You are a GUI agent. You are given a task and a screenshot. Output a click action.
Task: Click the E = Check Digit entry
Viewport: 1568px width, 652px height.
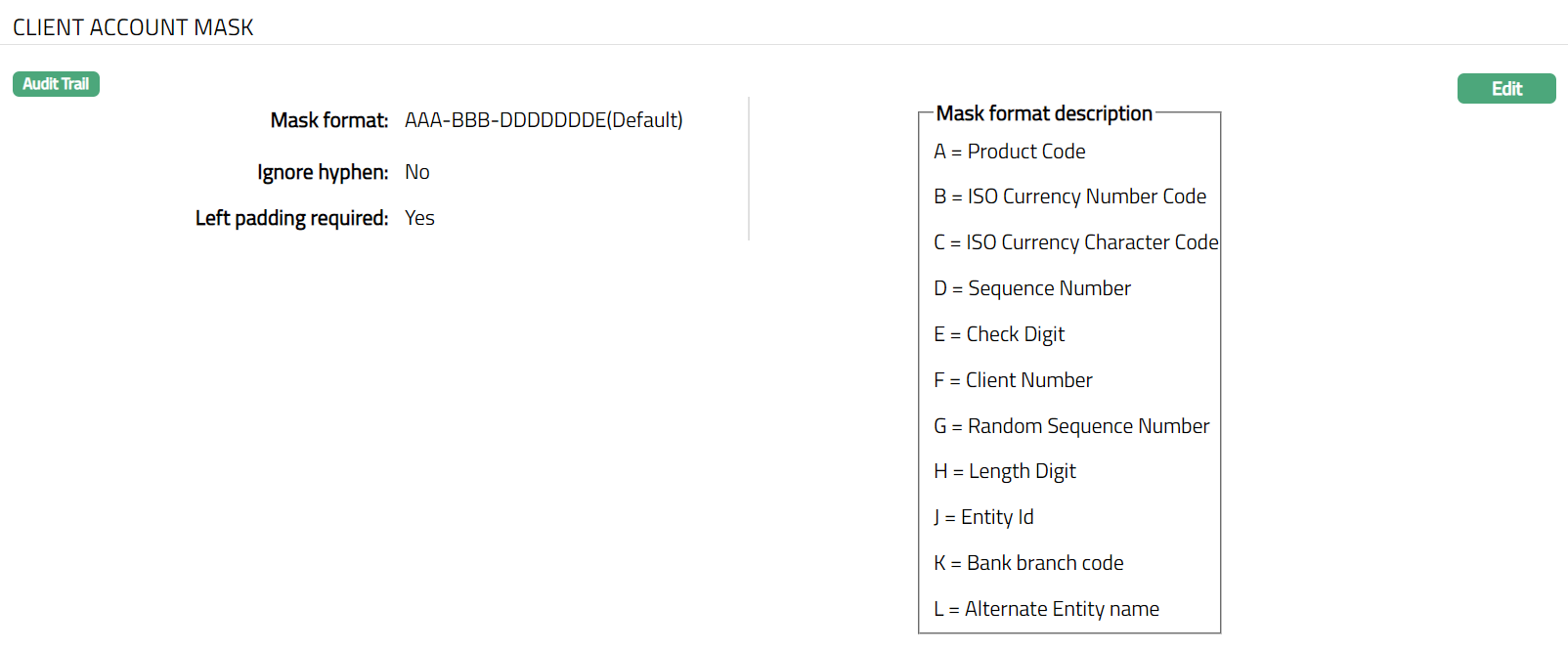(x=999, y=334)
